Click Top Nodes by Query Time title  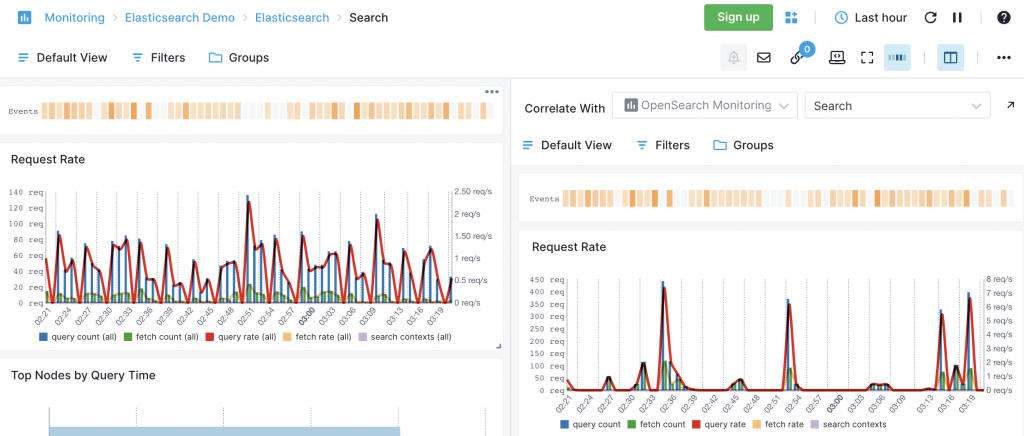coord(83,375)
